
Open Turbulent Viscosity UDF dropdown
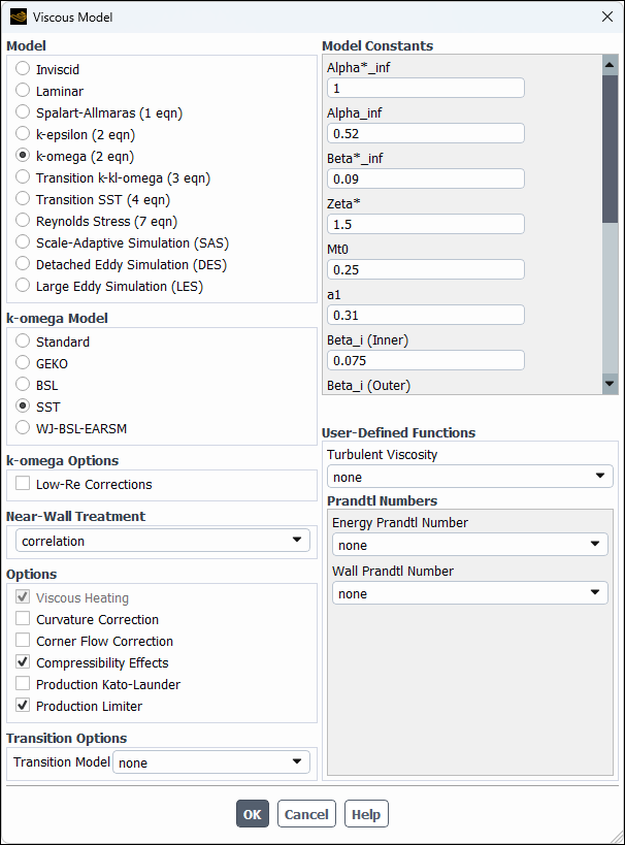tap(470, 477)
